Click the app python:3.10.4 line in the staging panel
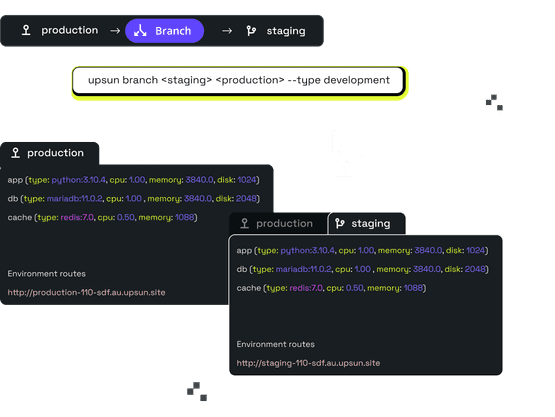Viewport: 555px width, 417px height. click(x=362, y=250)
